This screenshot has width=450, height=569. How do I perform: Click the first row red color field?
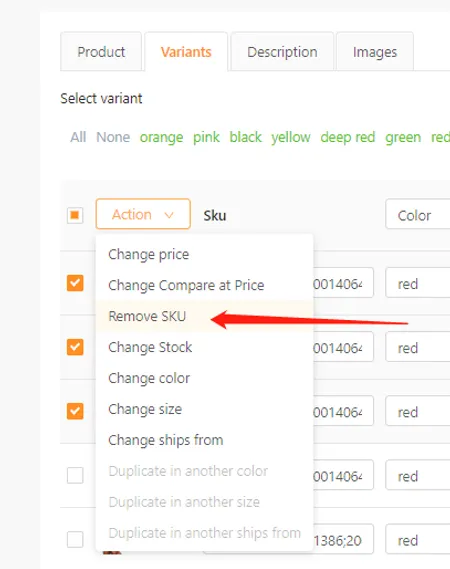point(418,283)
